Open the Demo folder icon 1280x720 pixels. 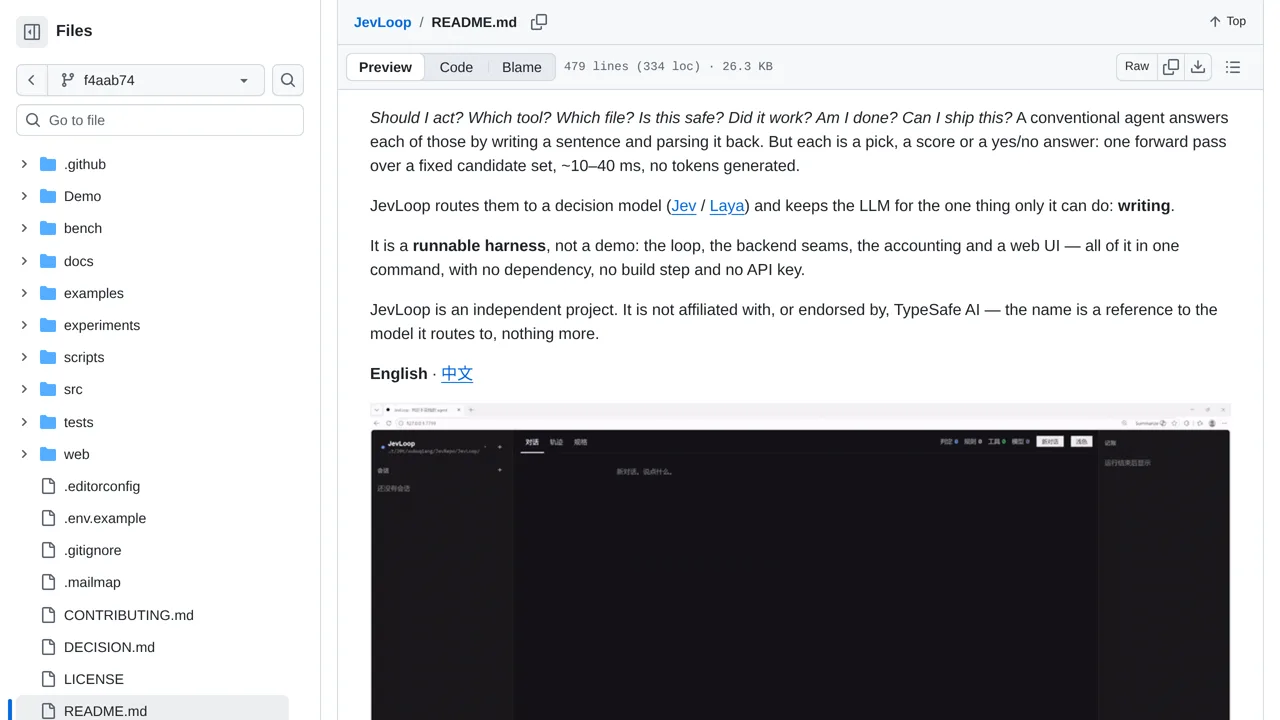click(48, 196)
